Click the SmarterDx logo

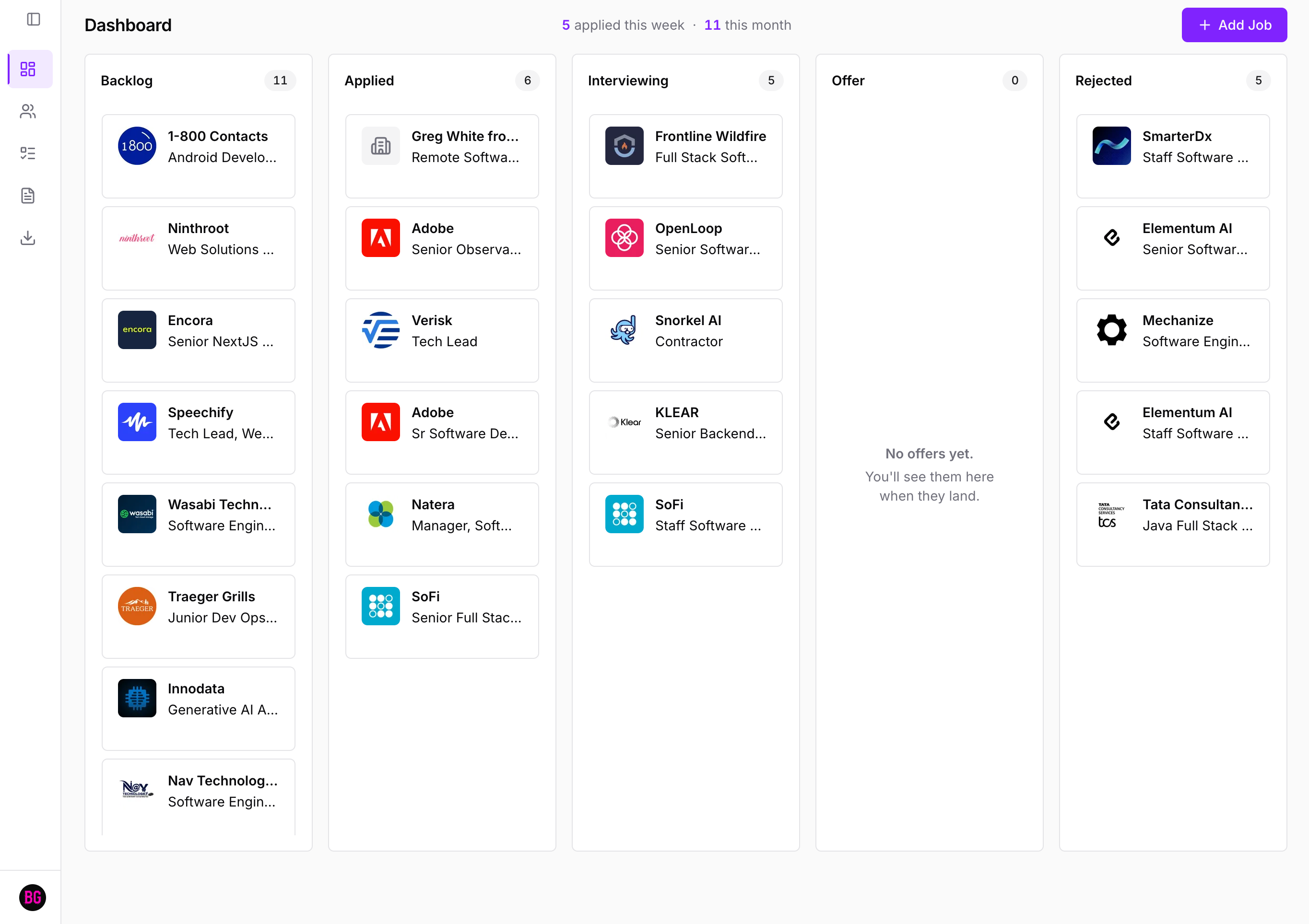click(x=1112, y=146)
